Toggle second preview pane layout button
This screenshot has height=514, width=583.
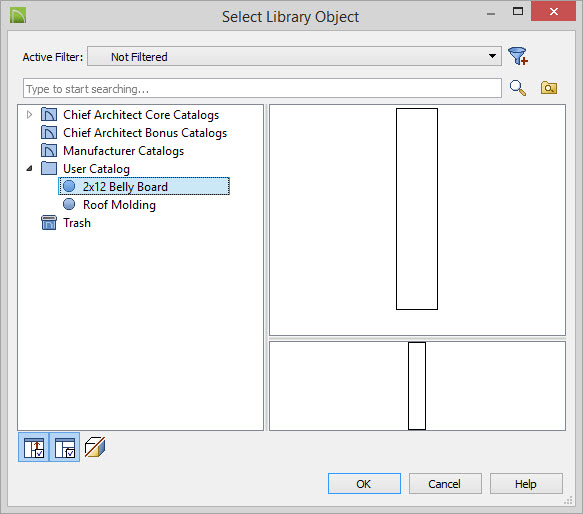tap(65, 447)
